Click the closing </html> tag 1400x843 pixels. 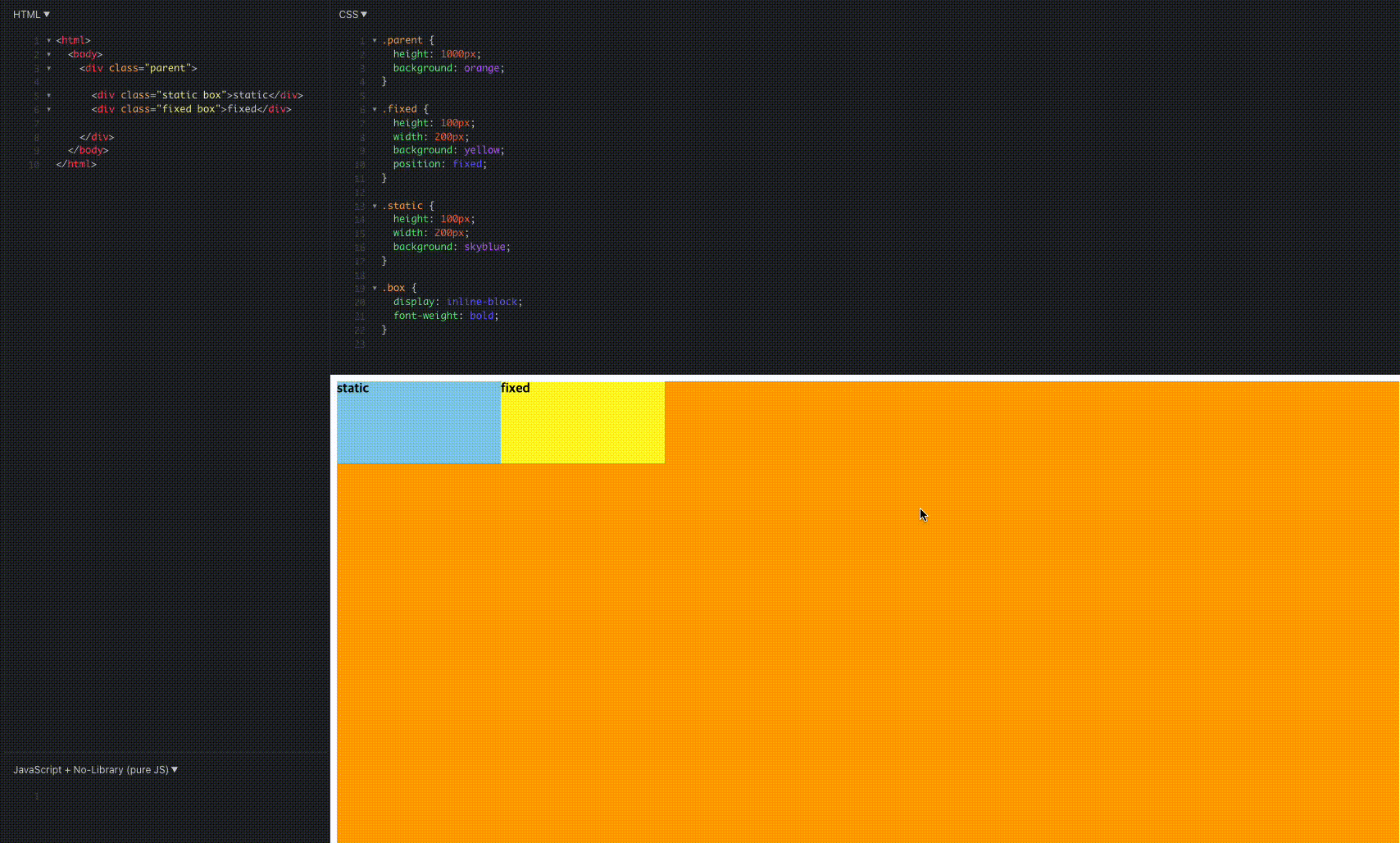(76, 164)
